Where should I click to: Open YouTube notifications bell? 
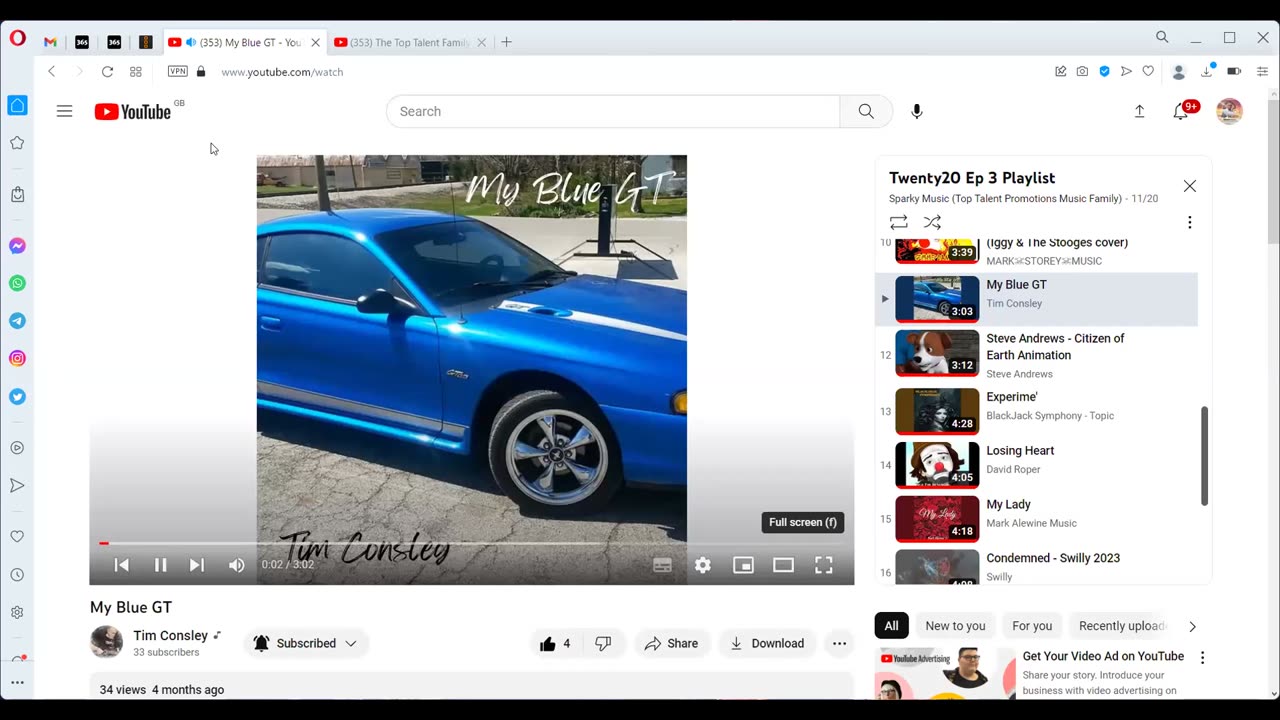coord(1181,111)
